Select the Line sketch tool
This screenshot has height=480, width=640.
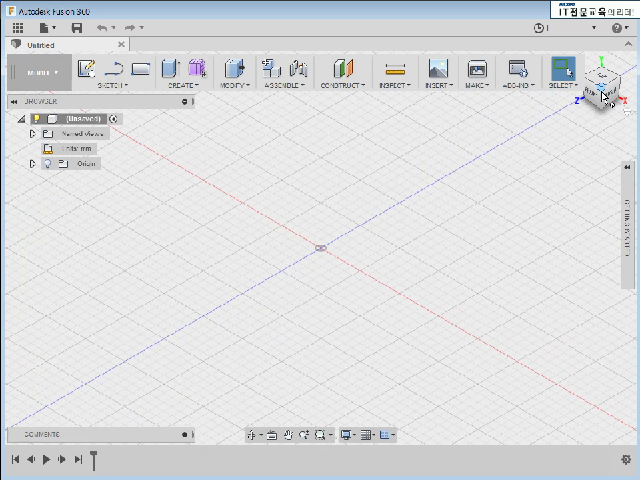(114, 68)
